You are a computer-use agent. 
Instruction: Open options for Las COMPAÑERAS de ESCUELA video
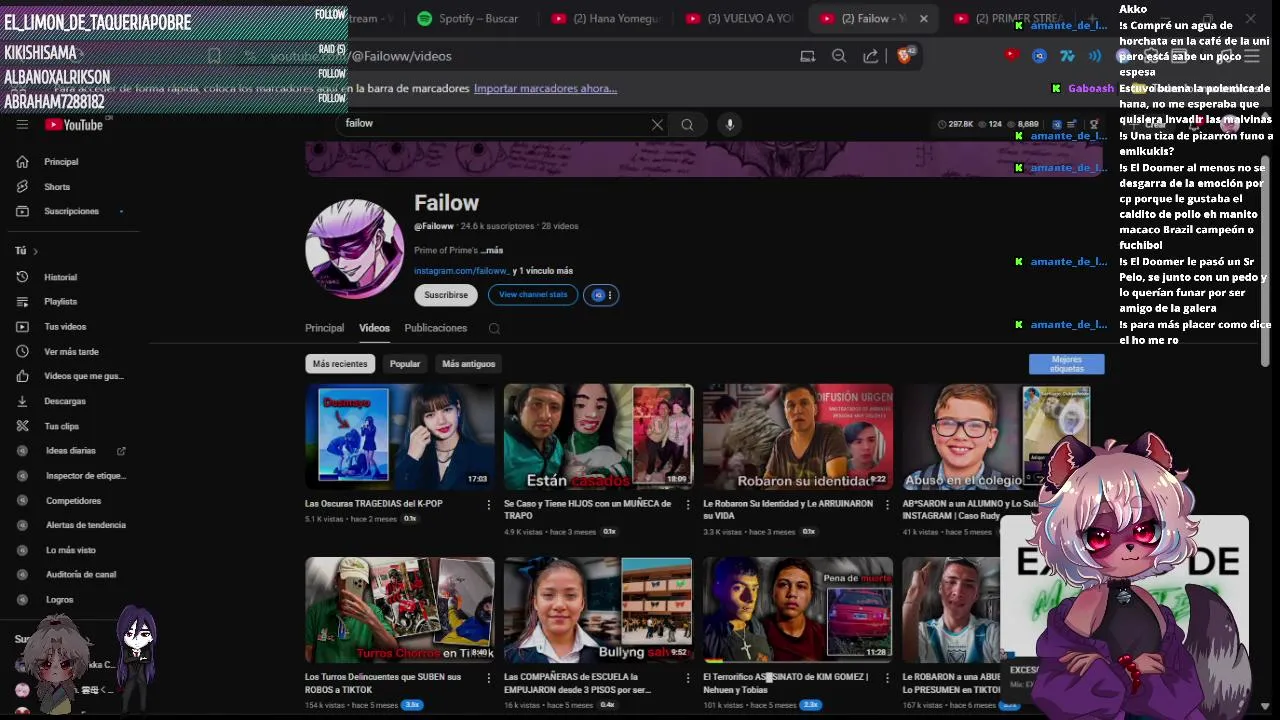click(687, 678)
